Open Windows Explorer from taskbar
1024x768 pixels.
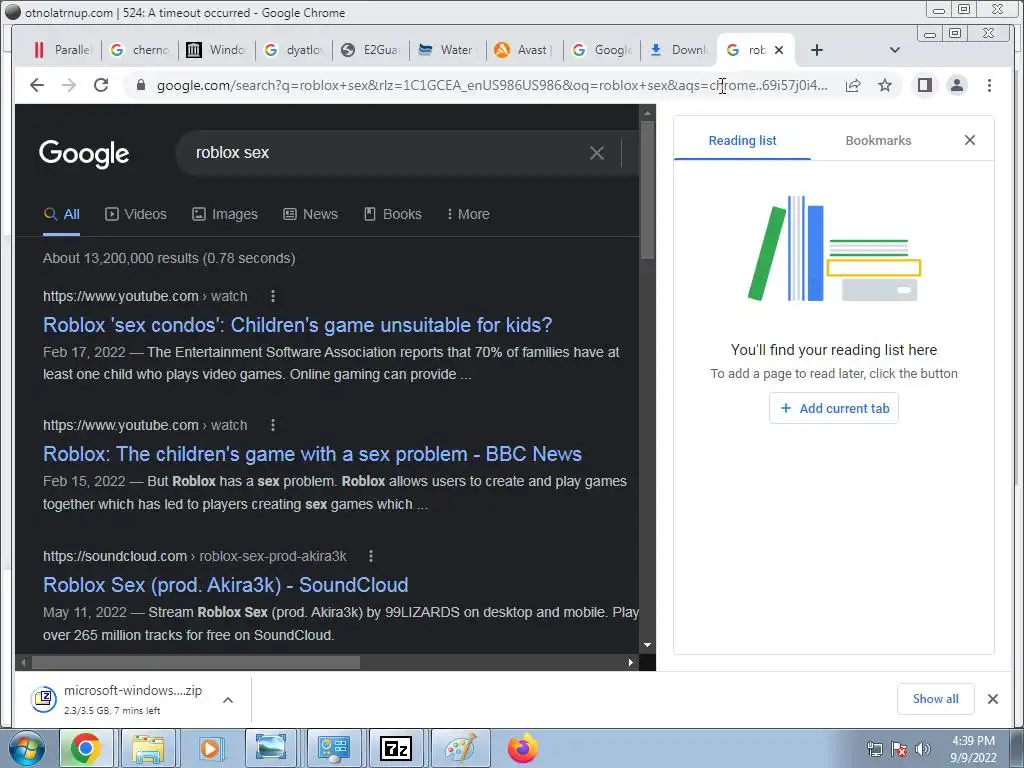click(x=148, y=748)
